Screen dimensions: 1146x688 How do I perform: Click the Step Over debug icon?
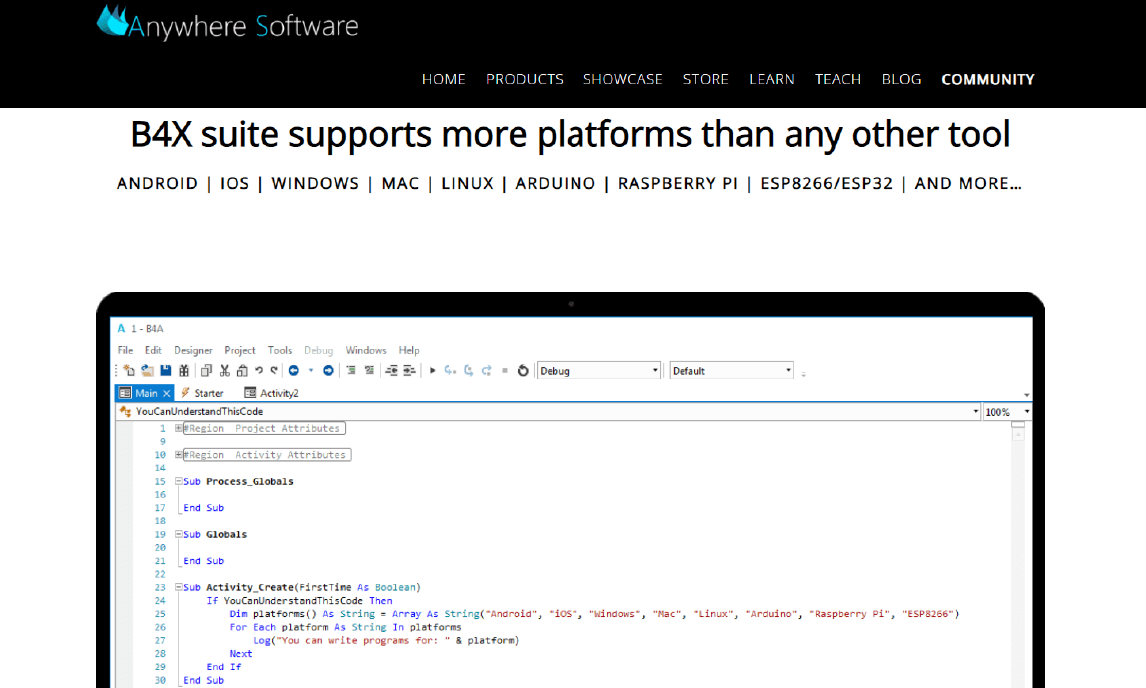click(468, 371)
